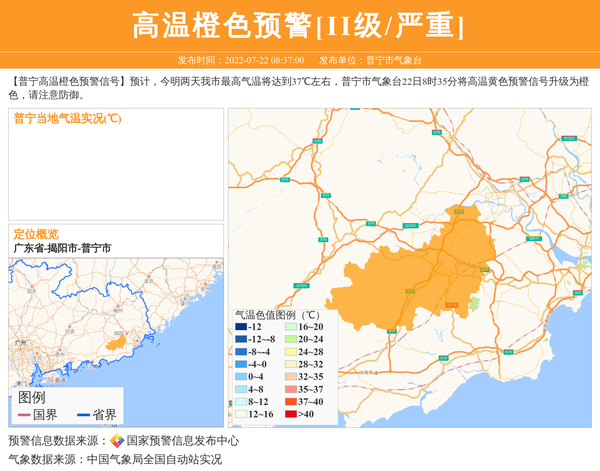600x471 pixels.
Task: Select the 定位概览 panel heading
Action: point(36,234)
